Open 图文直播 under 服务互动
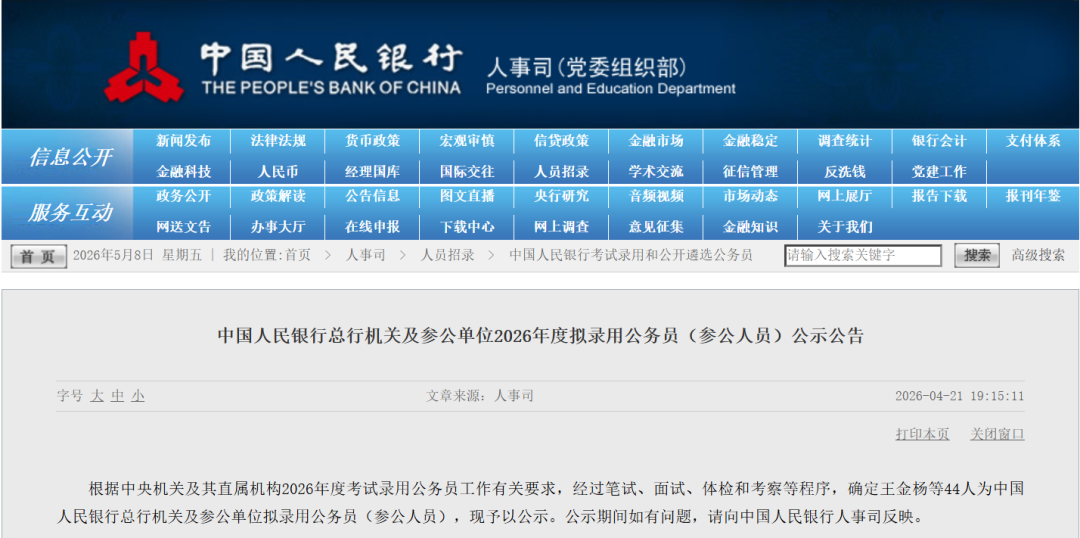Viewport: 1080px width, 538px height. coord(467,196)
